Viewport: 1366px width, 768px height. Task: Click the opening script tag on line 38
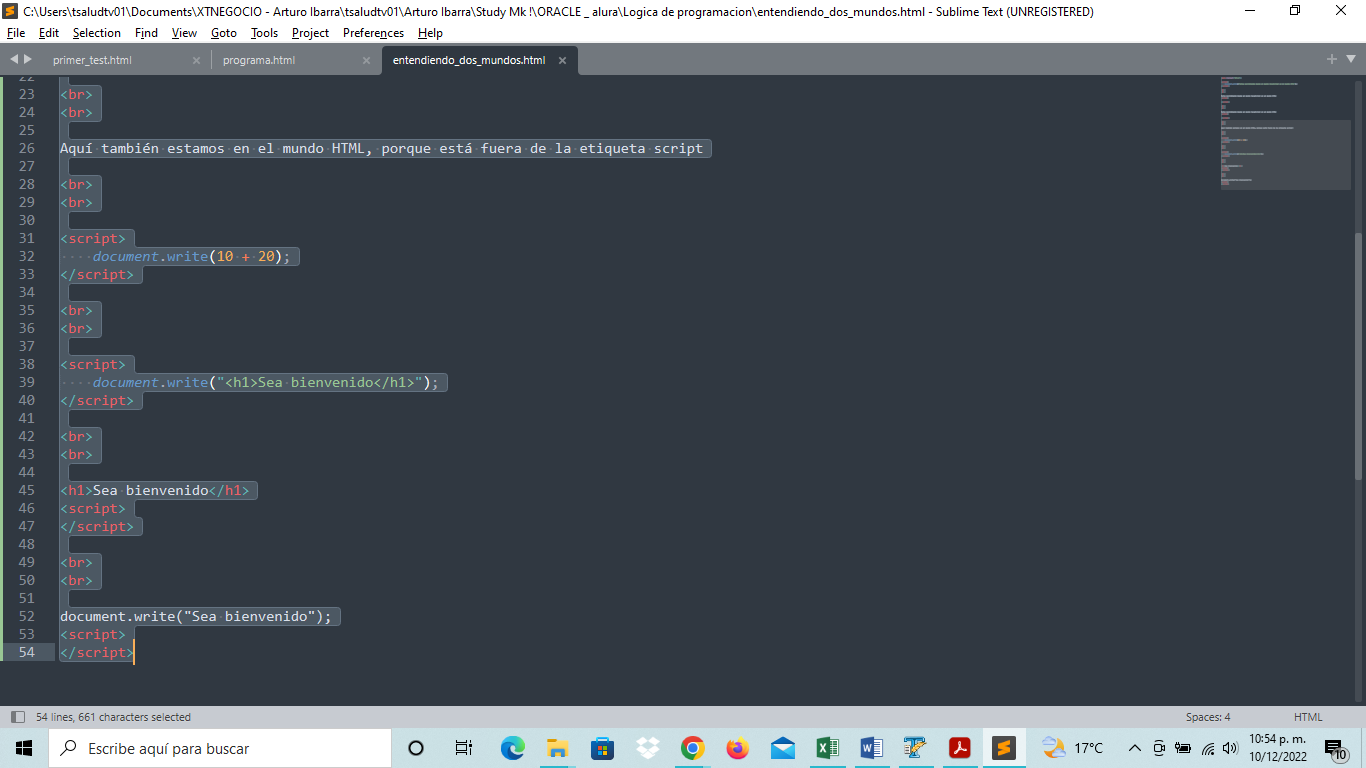click(x=93, y=364)
